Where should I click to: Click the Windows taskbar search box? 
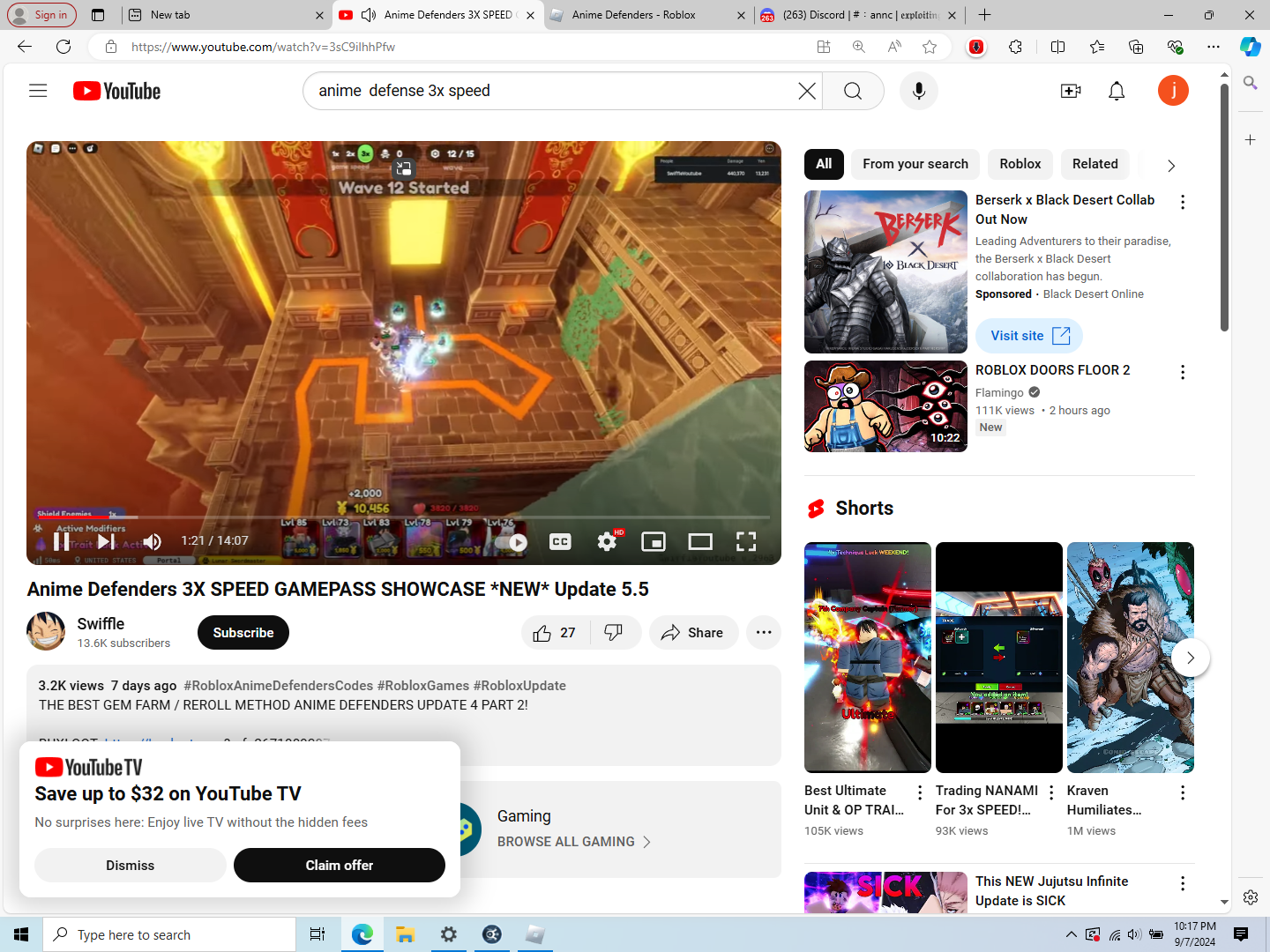(x=169, y=934)
